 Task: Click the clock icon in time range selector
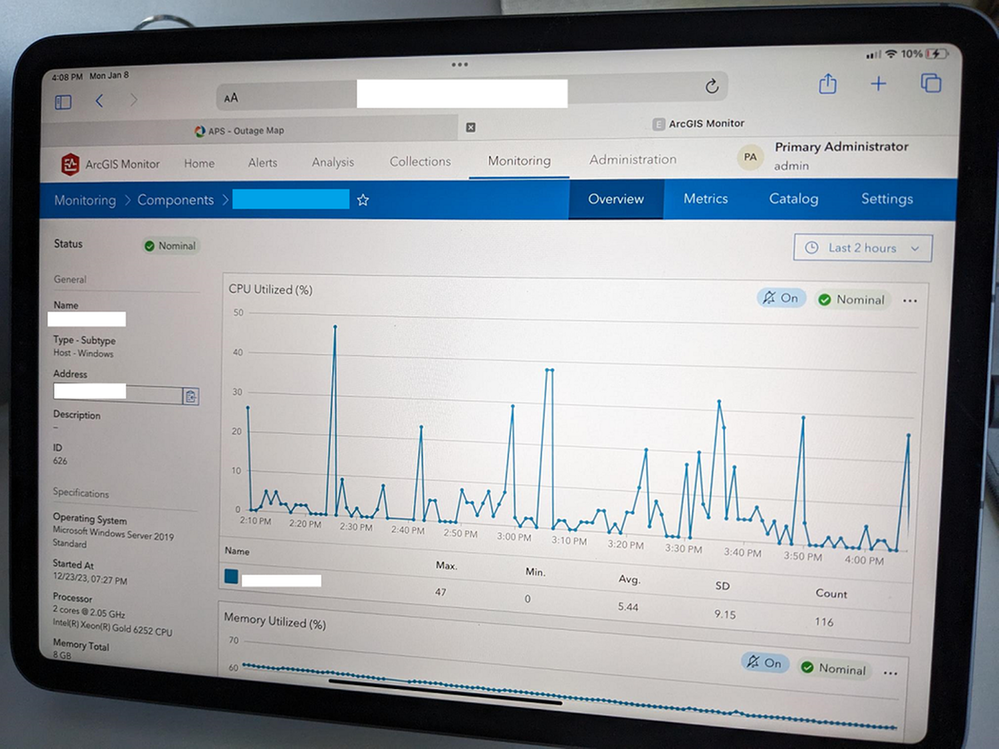pyautogui.click(x=812, y=248)
